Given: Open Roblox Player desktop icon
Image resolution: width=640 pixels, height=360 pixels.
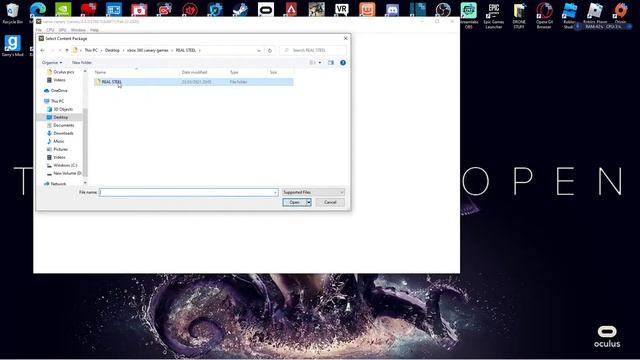Looking at the screenshot, I should [x=595, y=13].
